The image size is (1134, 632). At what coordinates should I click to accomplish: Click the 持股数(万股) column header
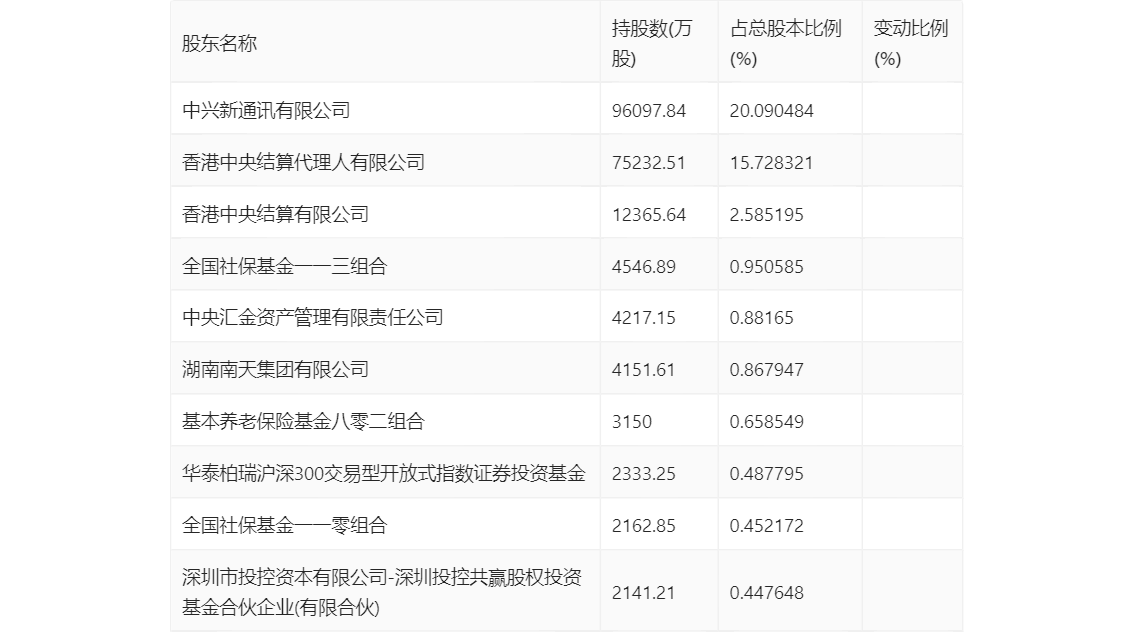[x=652, y=43]
